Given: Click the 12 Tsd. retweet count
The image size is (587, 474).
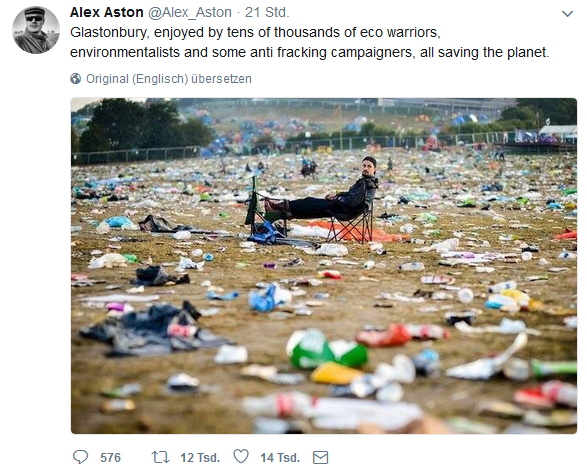Looking at the screenshot, I should click(x=200, y=458).
